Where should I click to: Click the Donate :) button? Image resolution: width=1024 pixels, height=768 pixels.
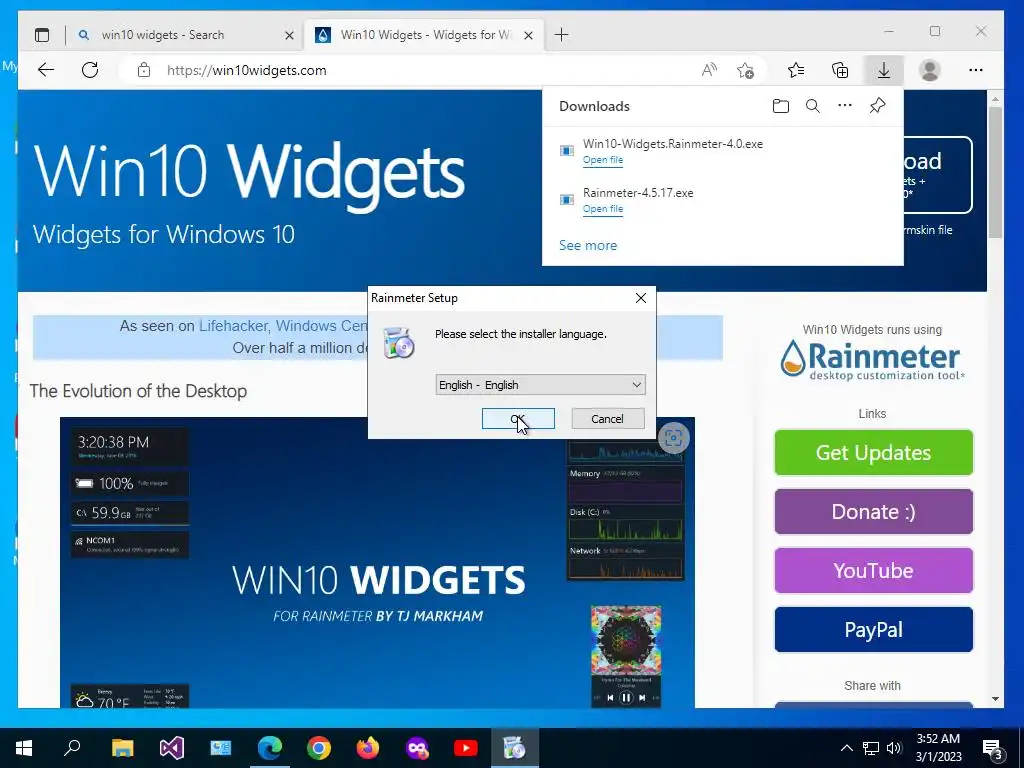873,511
